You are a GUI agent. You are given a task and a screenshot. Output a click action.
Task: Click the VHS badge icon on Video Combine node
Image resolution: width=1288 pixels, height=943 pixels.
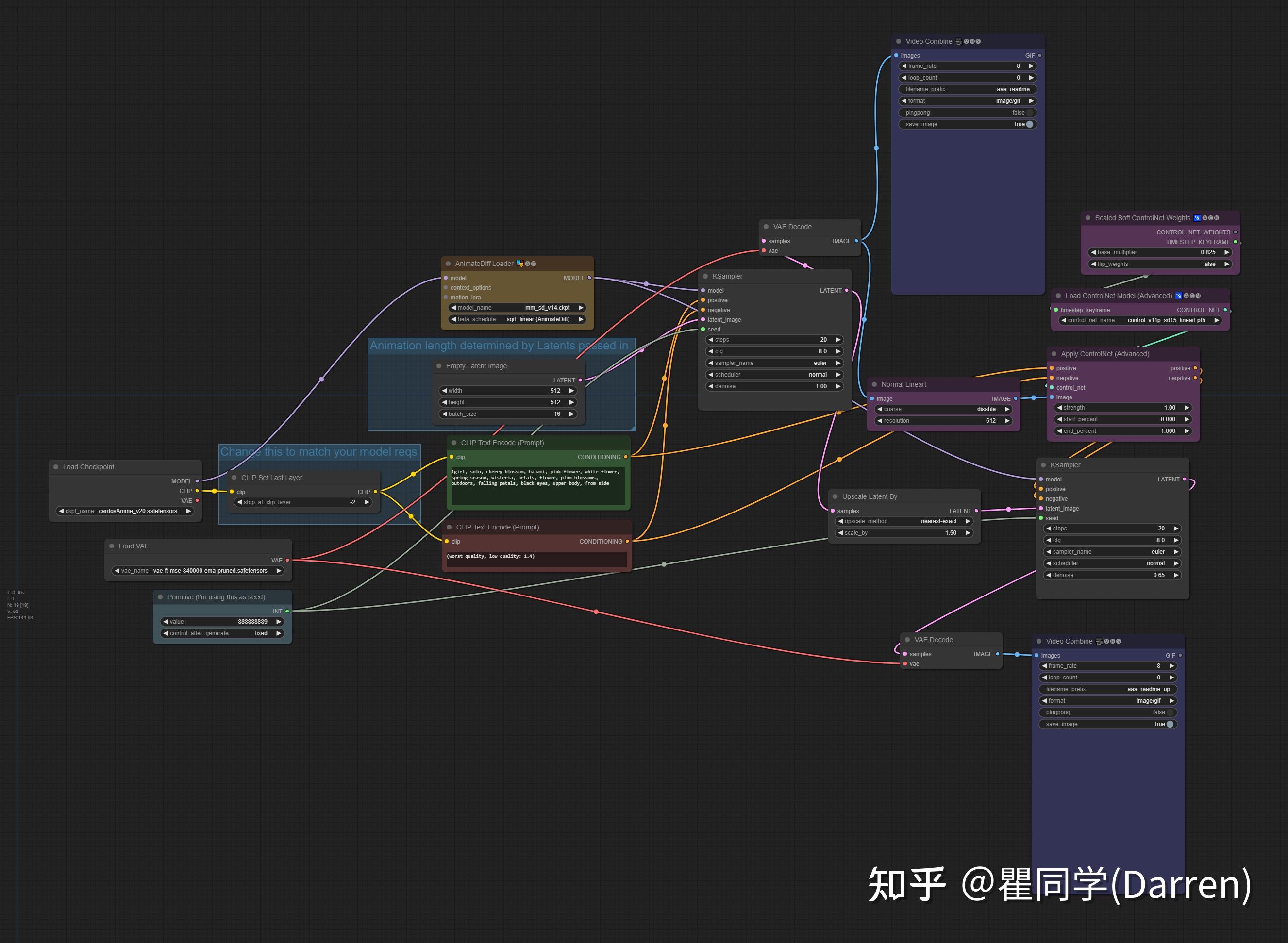[959, 41]
